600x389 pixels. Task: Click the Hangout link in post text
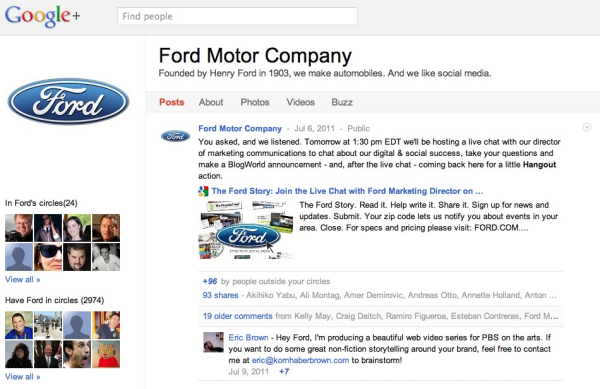539,164
